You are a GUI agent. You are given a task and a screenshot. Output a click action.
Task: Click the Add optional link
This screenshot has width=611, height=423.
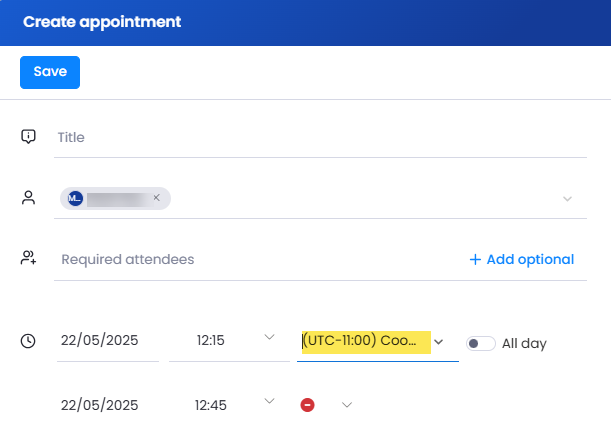(x=522, y=259)
